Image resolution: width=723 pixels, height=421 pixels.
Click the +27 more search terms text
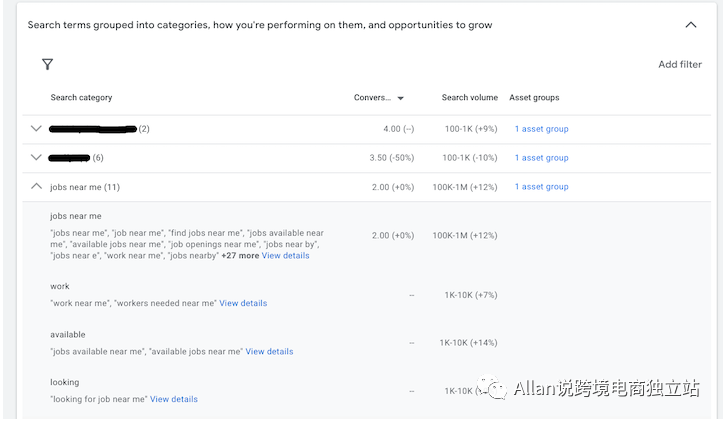pos(239,256)
